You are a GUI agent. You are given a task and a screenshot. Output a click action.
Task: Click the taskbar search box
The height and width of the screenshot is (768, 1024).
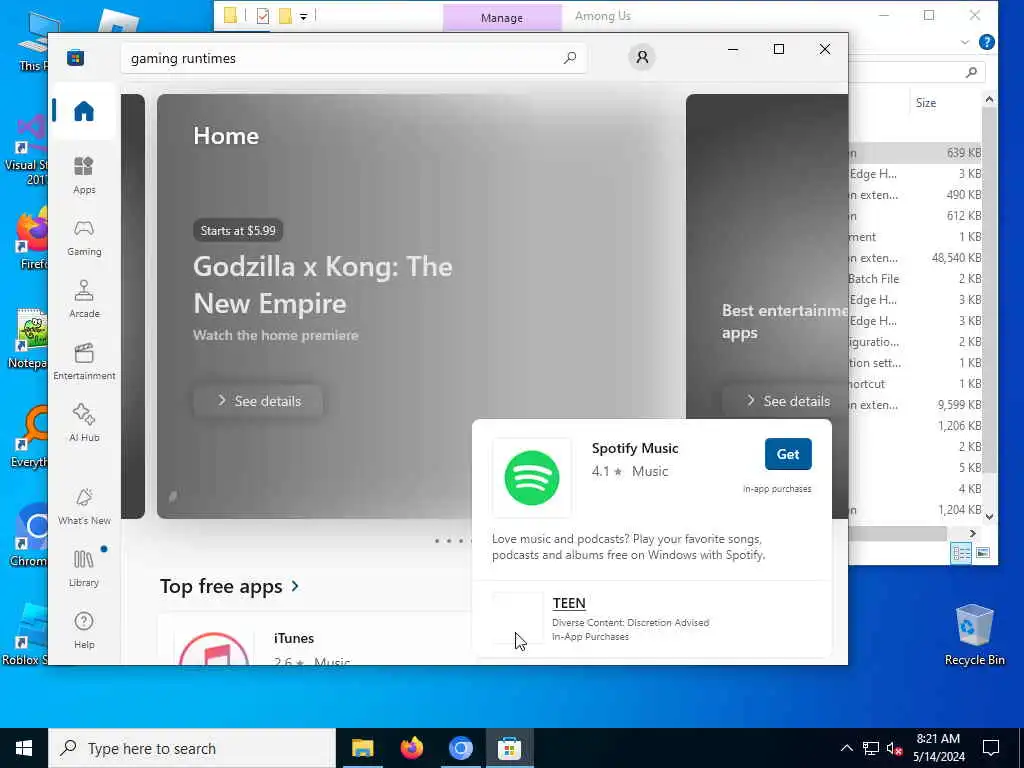tap(192, 748)
